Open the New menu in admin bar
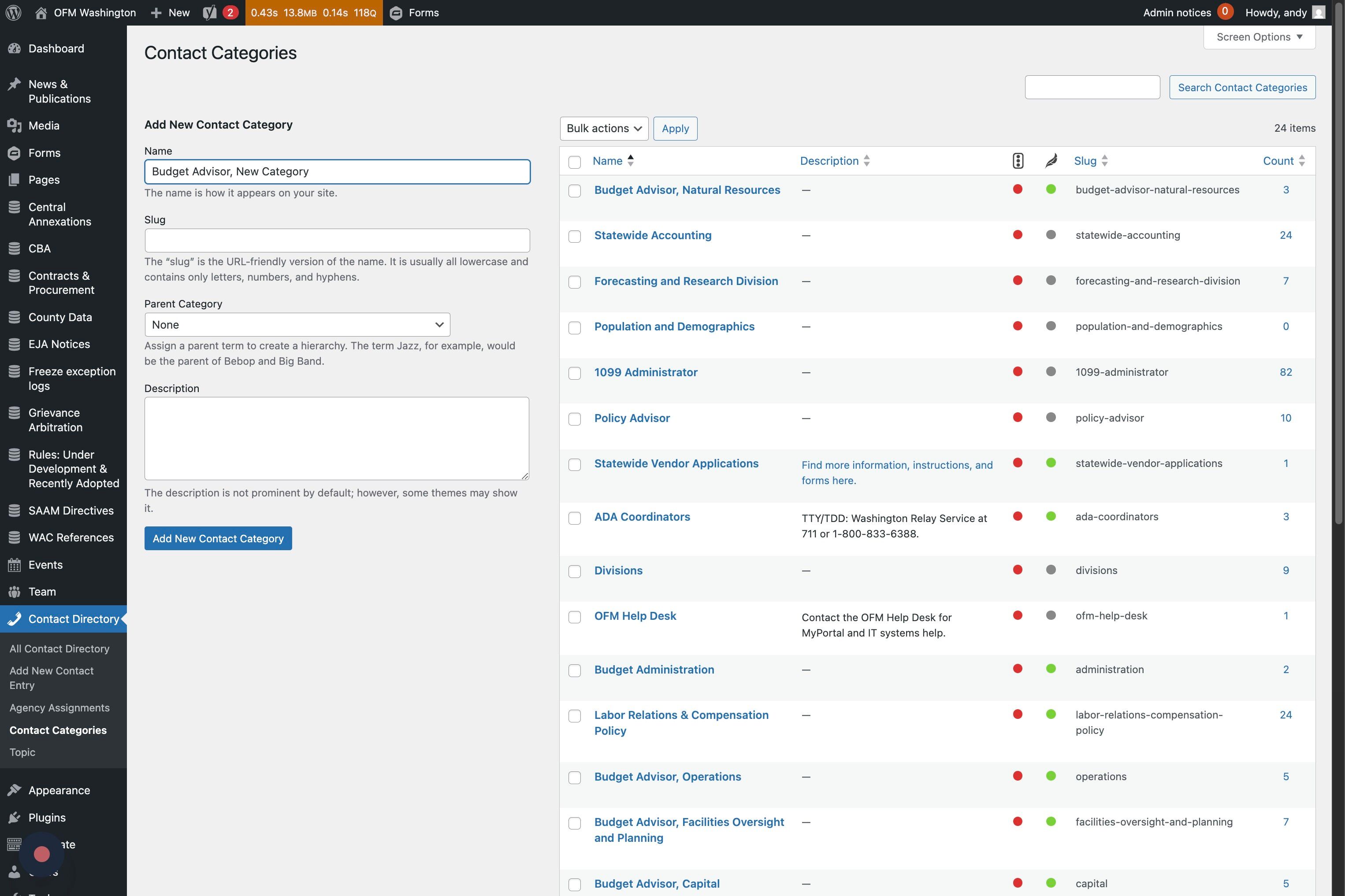1345x896 pixels. (x=170, y=13)
